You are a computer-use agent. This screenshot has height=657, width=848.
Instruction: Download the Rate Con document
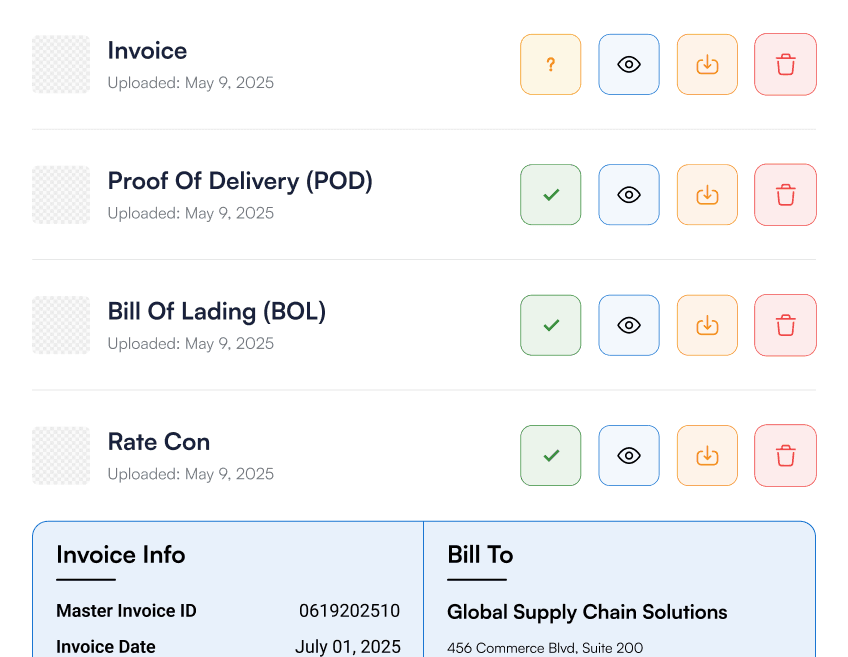(707, 455)
